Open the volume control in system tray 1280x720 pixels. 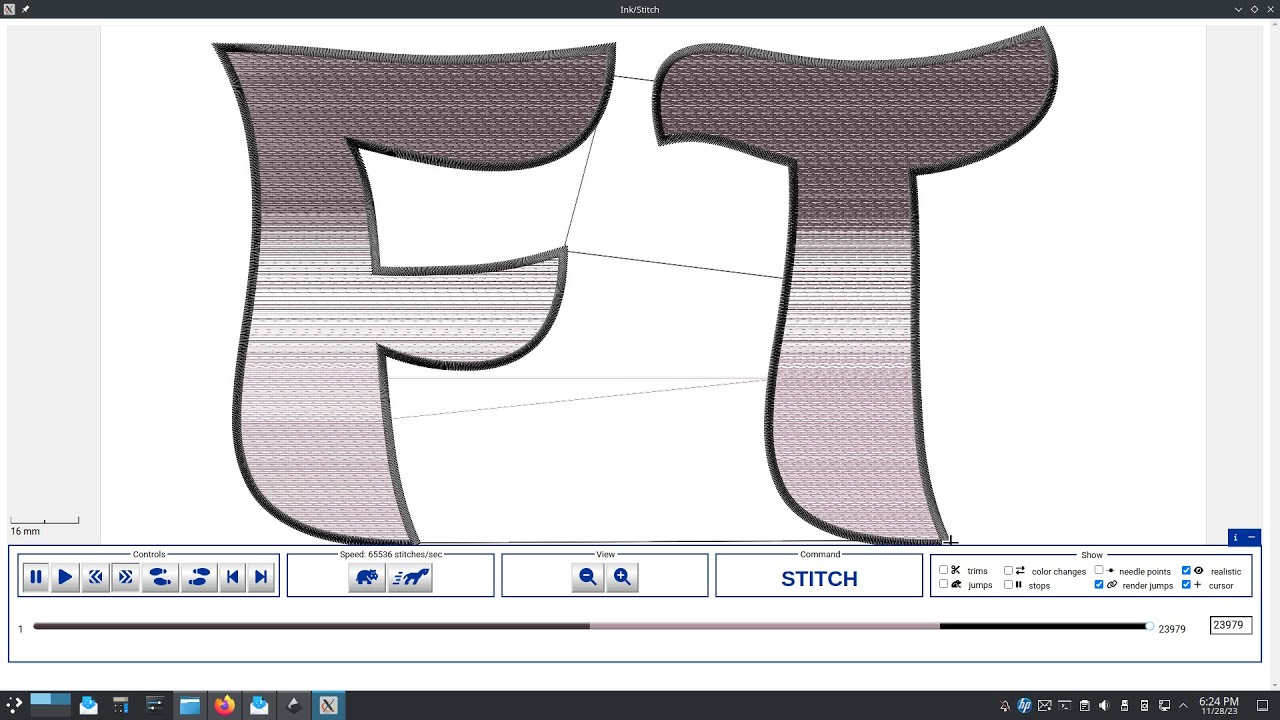click(x=1104, y=705)
